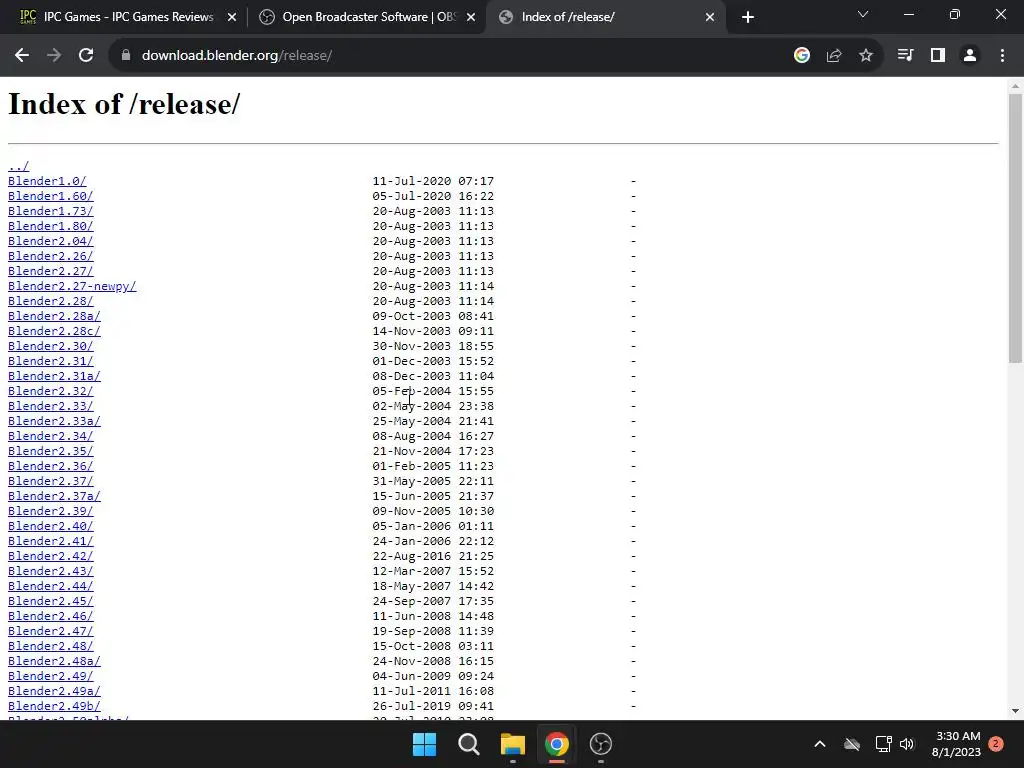
Task: Open the Chrome profile avatar icon
Action: 970,56
